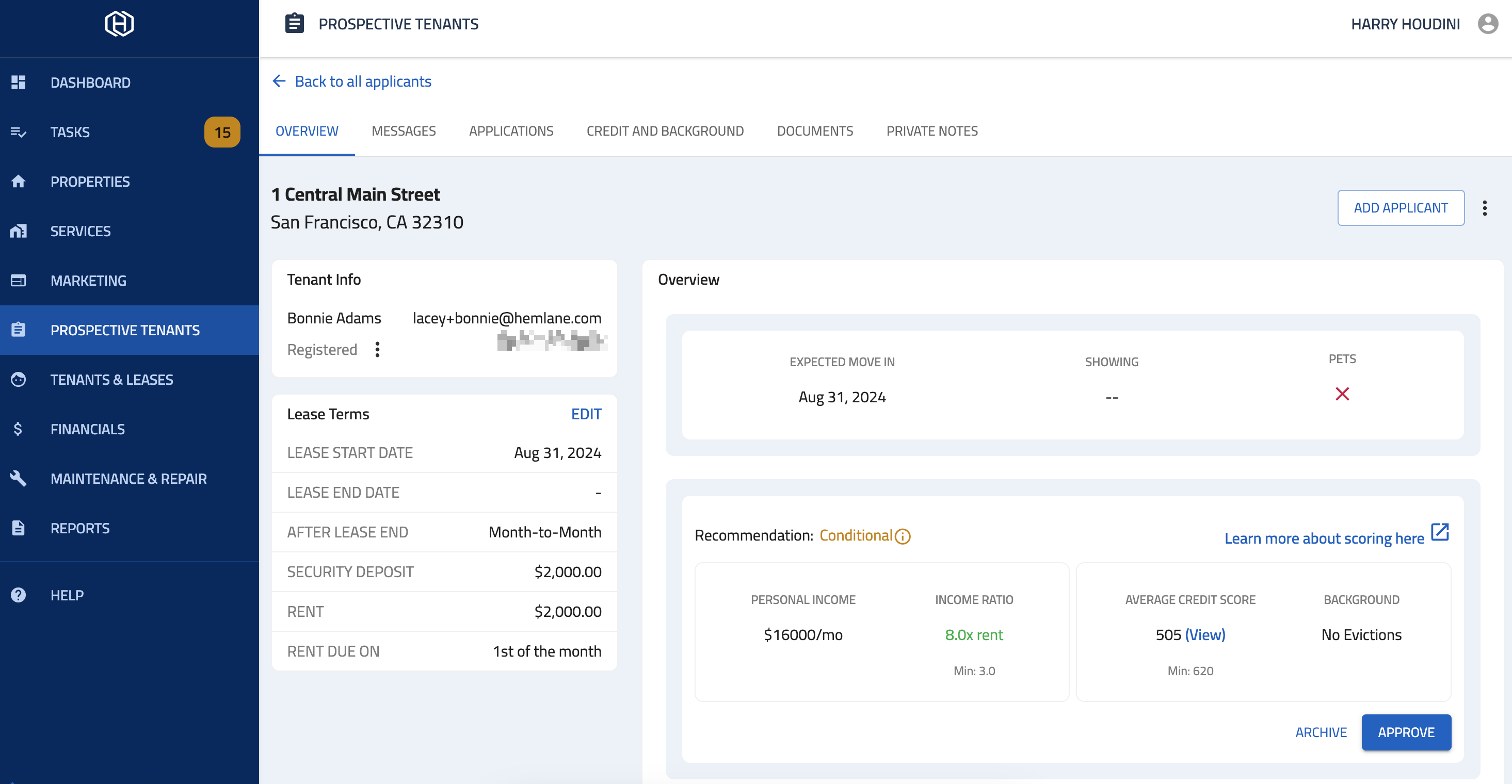
Task: Click the 1st of the month value
Action: click(547, 651)
